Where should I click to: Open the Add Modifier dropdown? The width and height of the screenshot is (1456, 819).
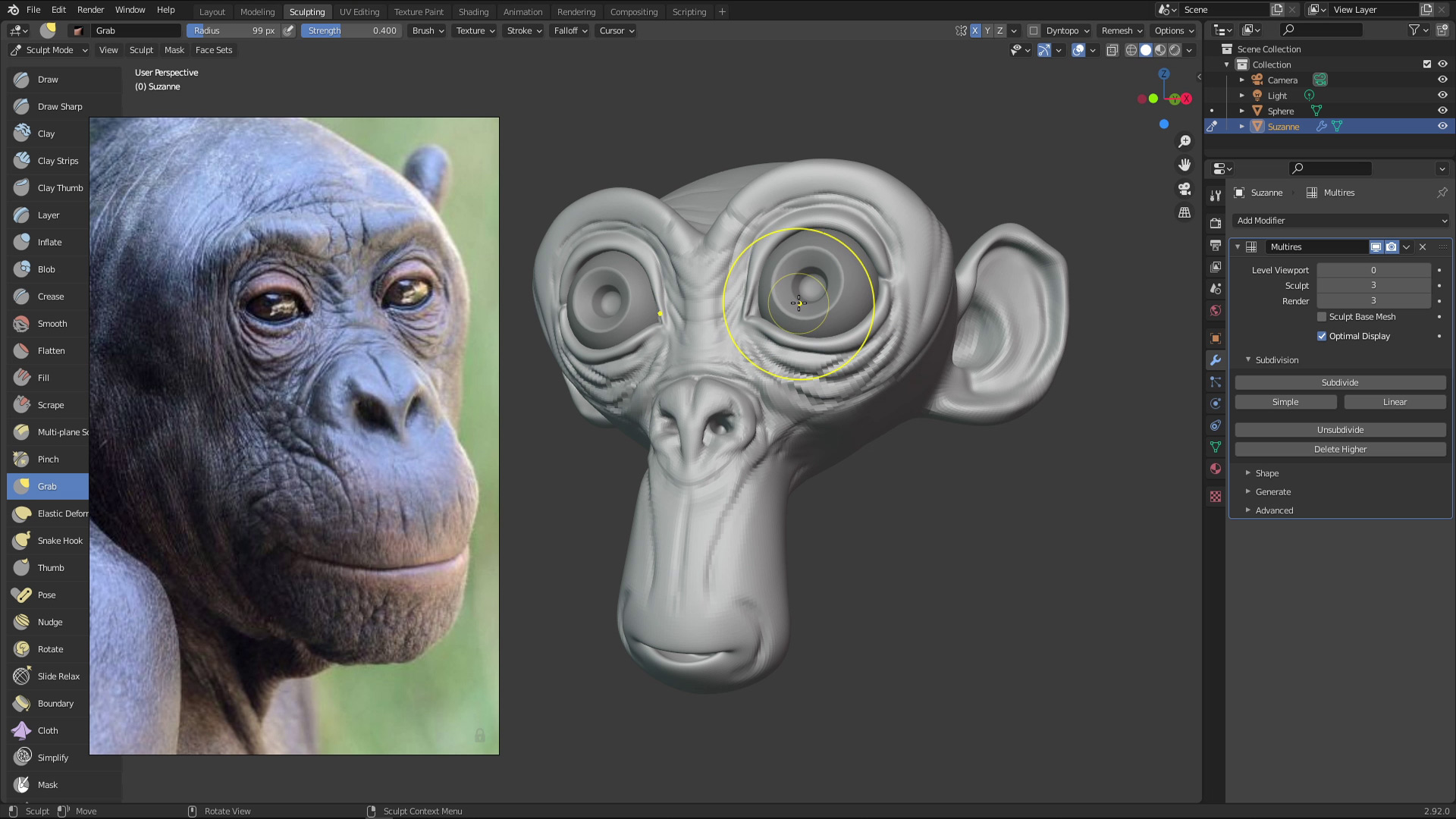point(1339,221)
